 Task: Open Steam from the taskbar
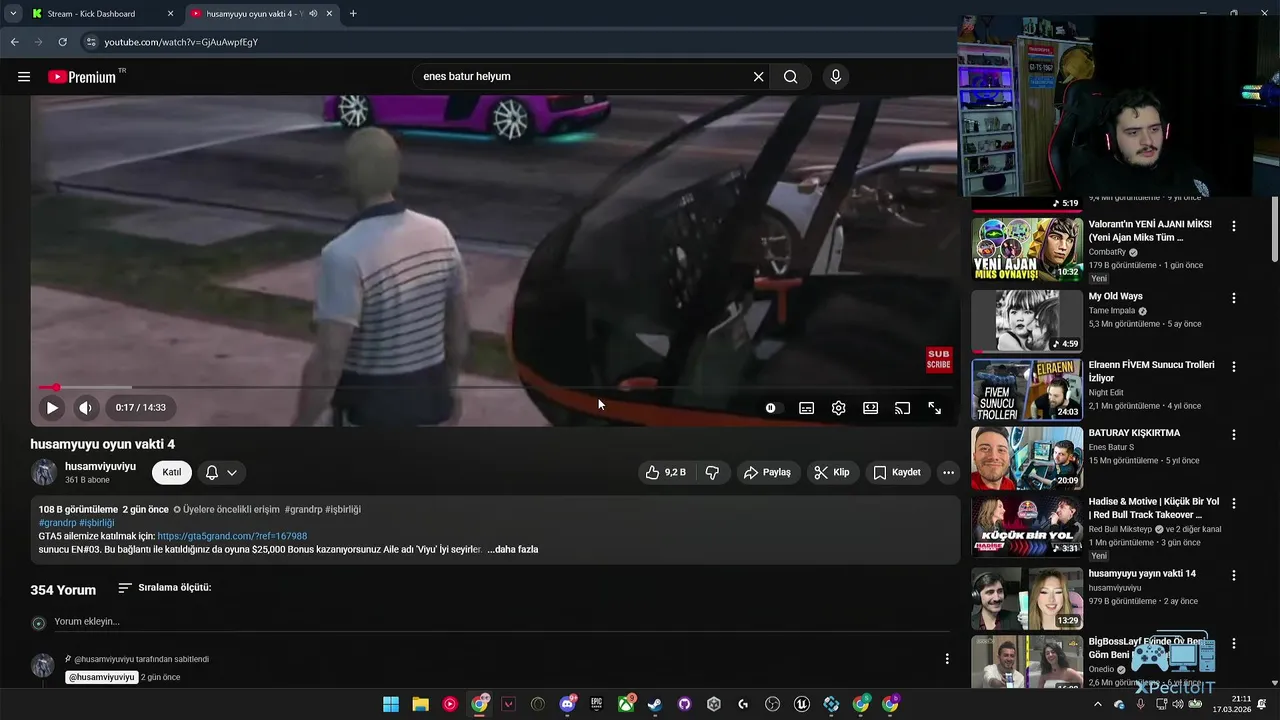655,704
